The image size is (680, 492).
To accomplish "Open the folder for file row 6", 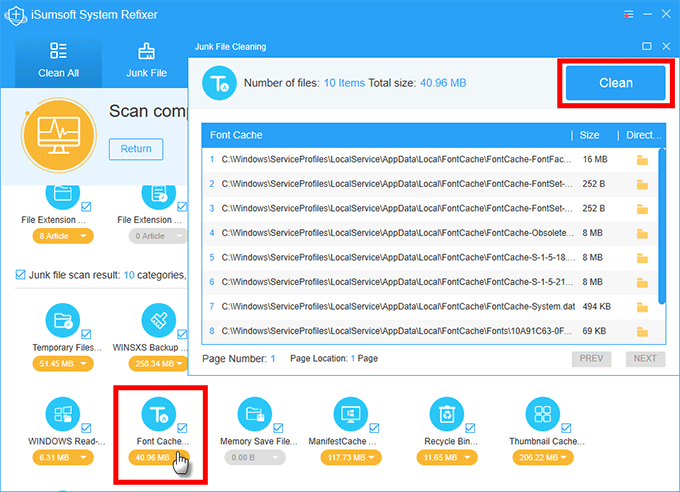I will [x=642, y=283].
